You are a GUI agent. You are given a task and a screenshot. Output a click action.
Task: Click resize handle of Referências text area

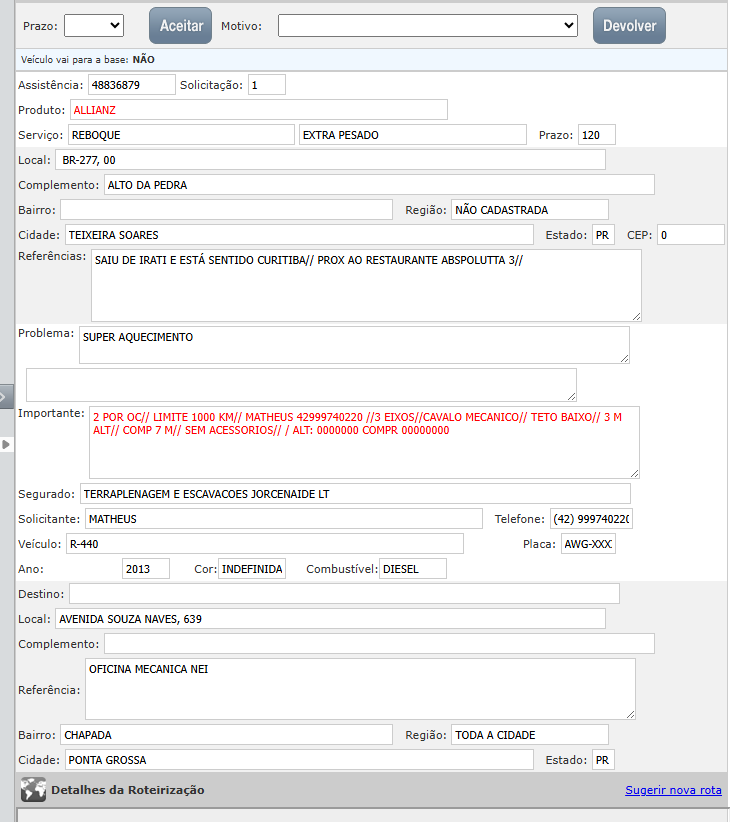(636, 317)
